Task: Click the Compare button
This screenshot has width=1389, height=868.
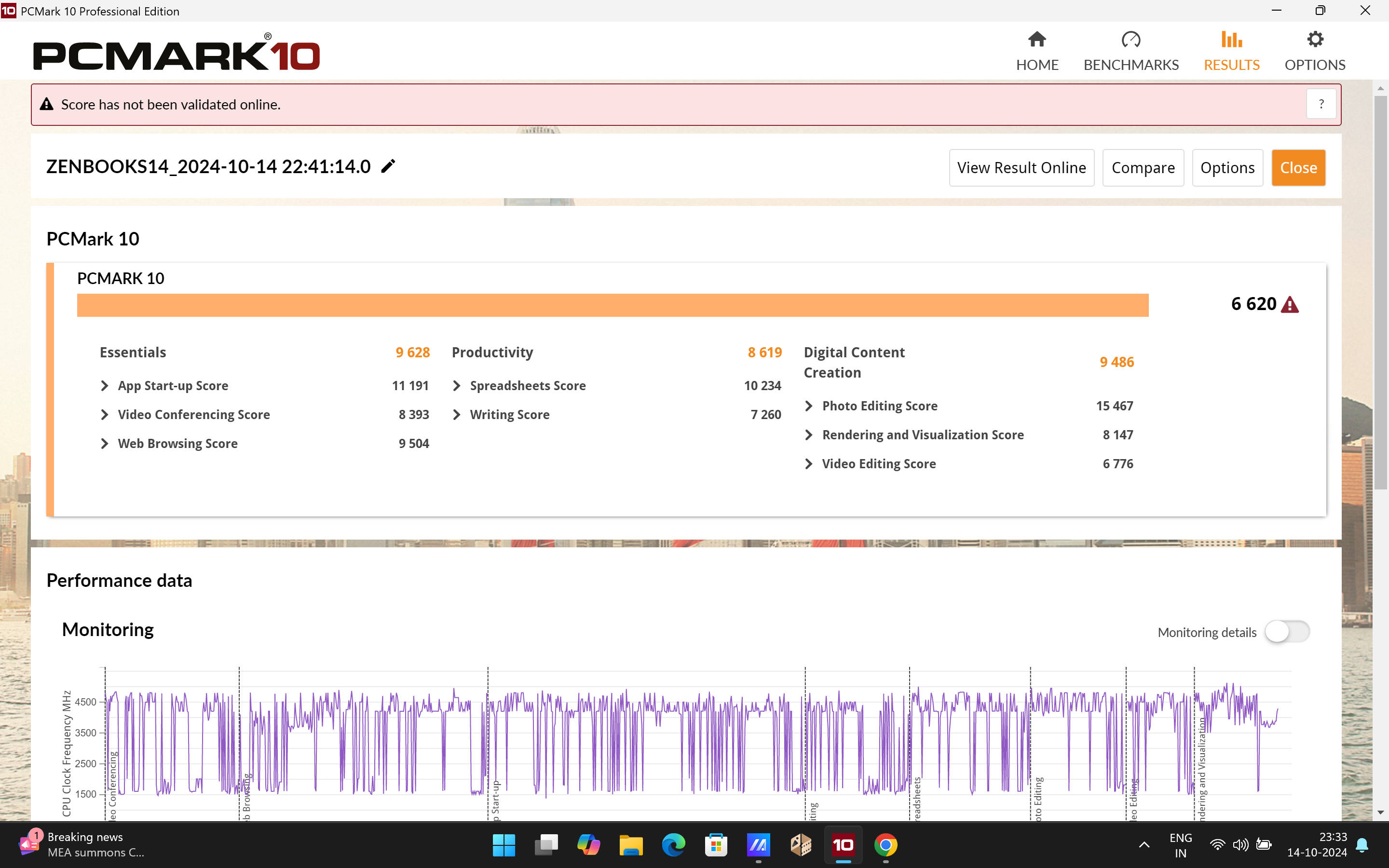Action: tap(1143, 168)
